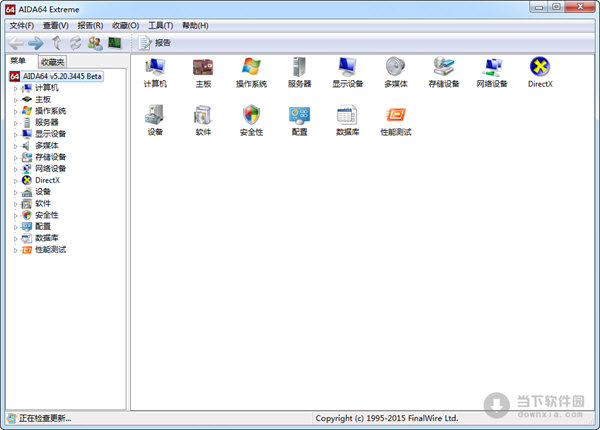The height and width of the screenshot is (430, 600).
Task: Click the 报告 report toolbar button
Action: [x=154, y=43]
